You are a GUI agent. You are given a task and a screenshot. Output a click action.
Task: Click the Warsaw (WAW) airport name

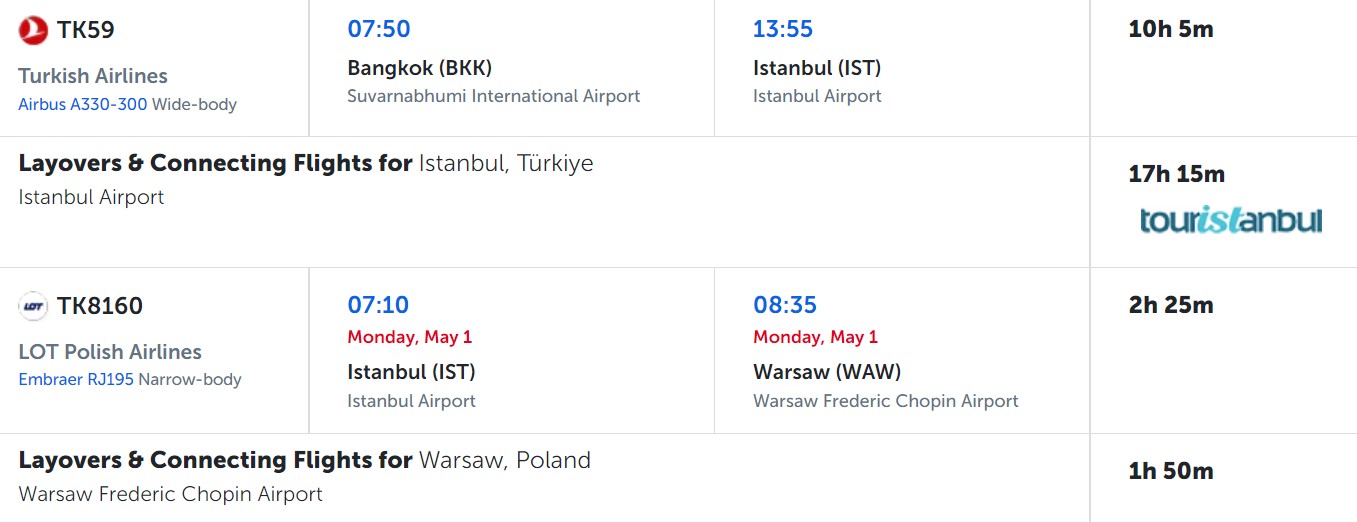coord(827,372)
